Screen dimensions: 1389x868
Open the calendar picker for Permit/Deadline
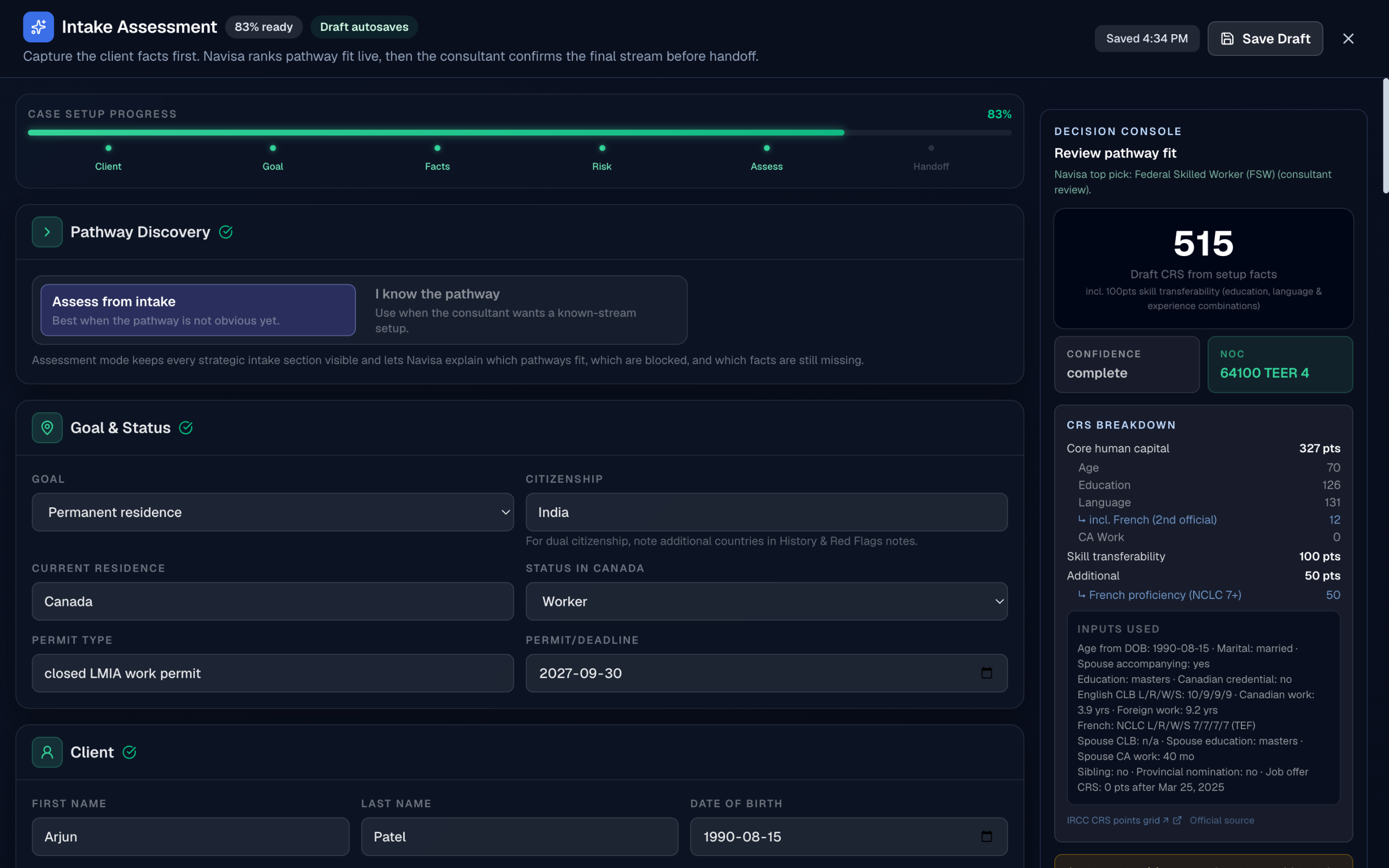pos(986,673)
